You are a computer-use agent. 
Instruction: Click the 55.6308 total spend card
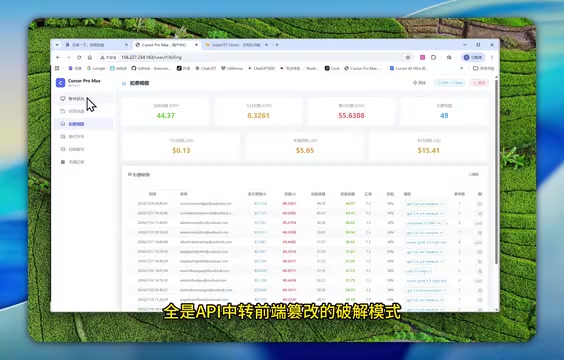pyautogui.click(x=351, y=111)
